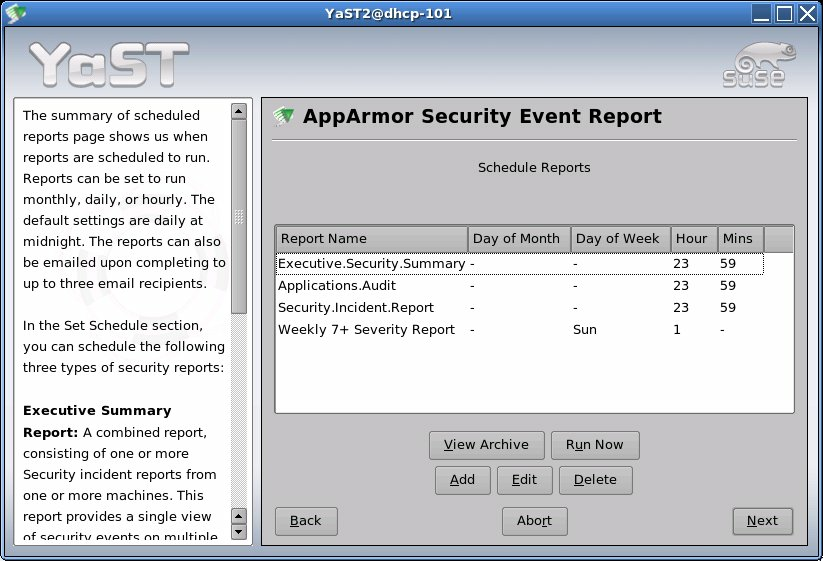Click the help panel scroll-up arrow at top
The image size is (823, 561).
(x=239, y=111)
